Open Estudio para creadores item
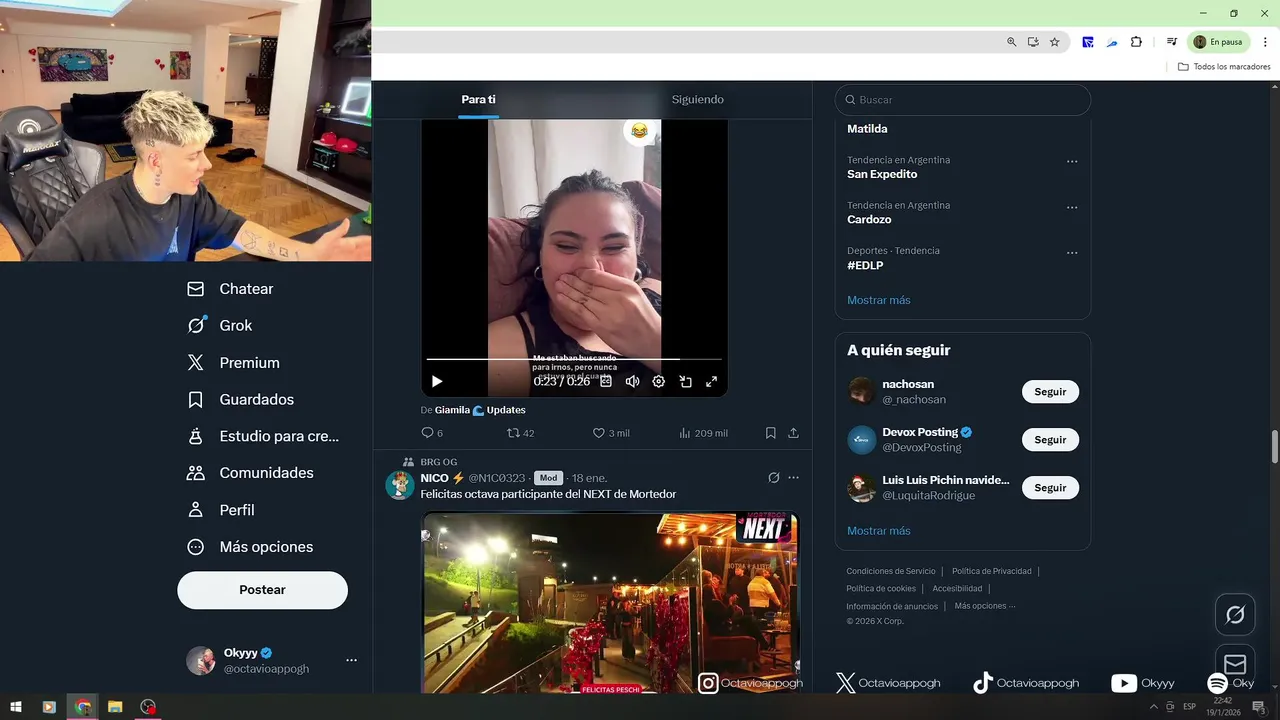This screenshot has height=720, width=1280. 263,436
